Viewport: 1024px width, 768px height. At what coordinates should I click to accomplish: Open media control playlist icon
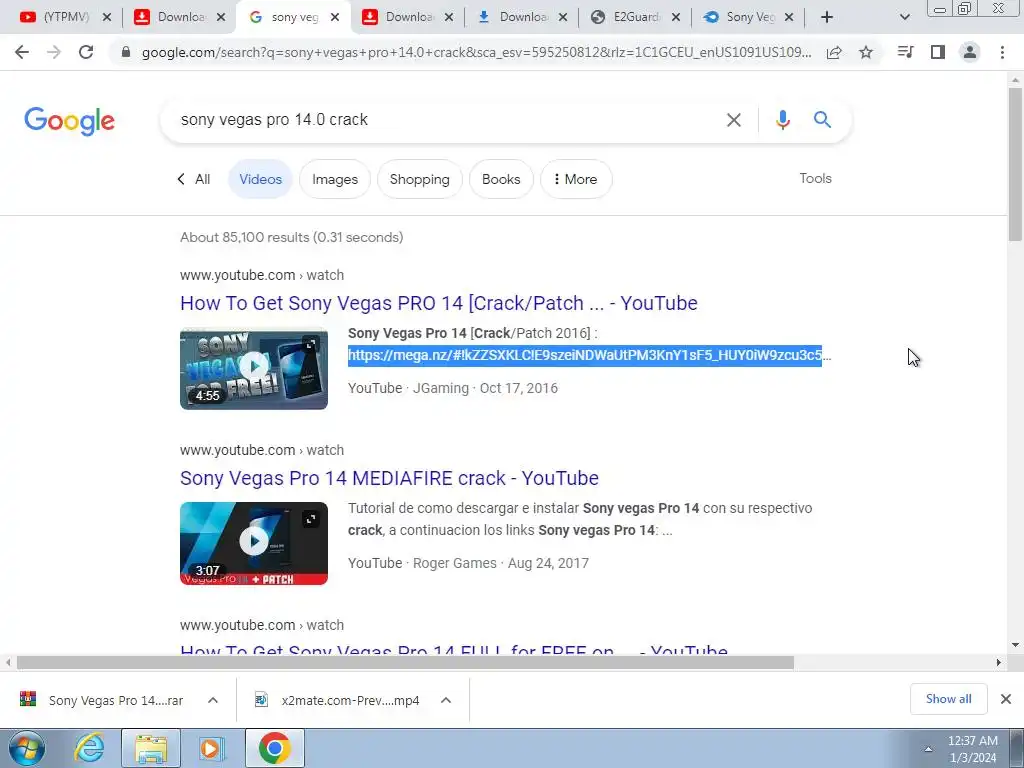(905, 52)
